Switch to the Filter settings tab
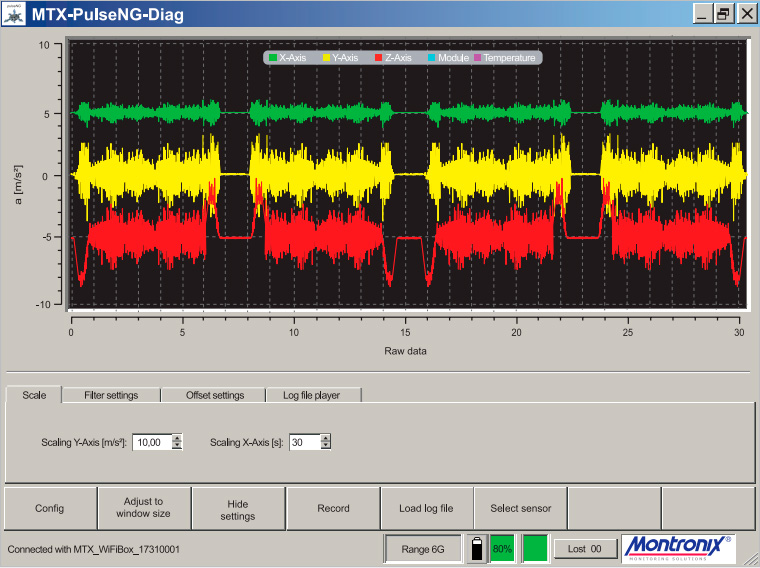Image resolution: width=760 pixels, height=568 pixels. pos(110,395)
